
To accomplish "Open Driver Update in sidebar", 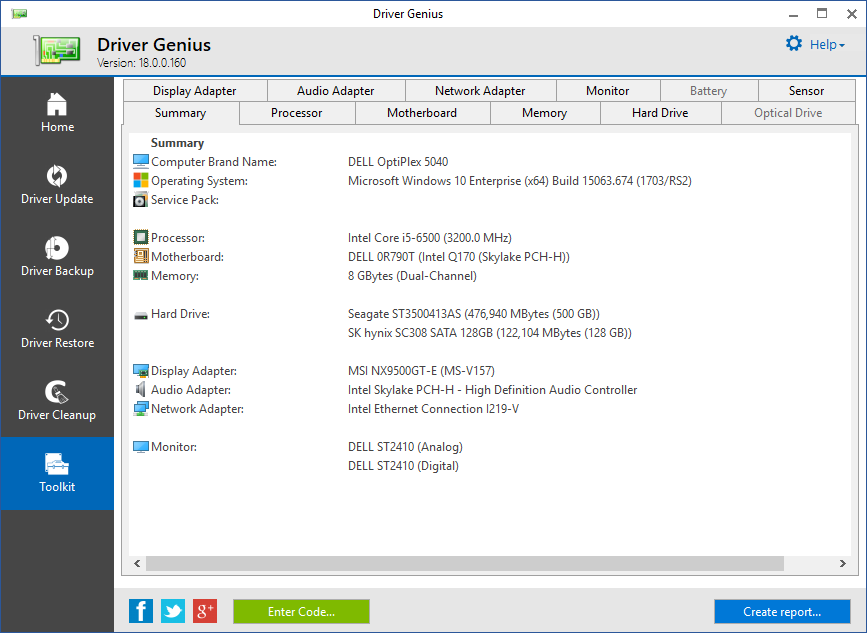I will click(57, 184).
